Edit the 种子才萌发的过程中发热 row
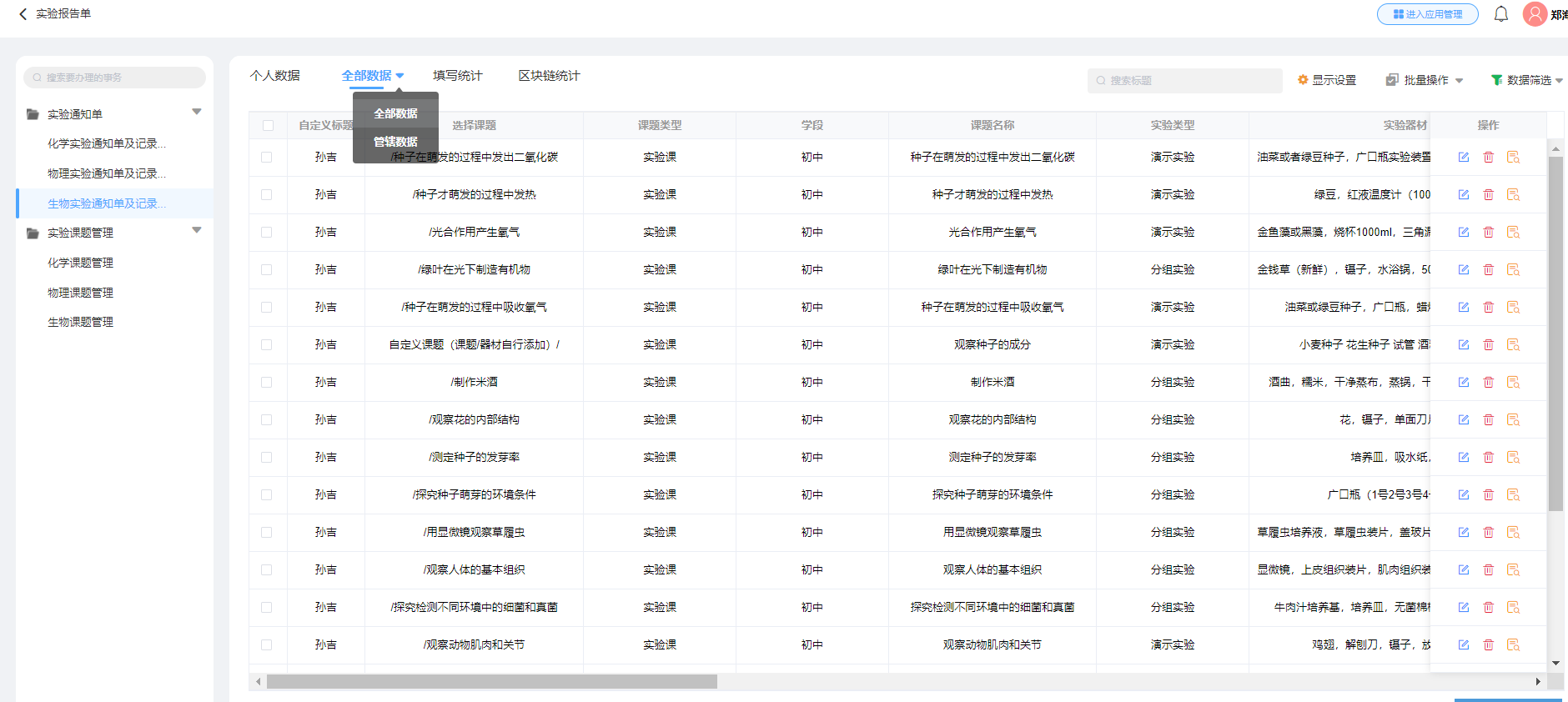Screen dimensions: 1568x702 tap(1464, 194)
